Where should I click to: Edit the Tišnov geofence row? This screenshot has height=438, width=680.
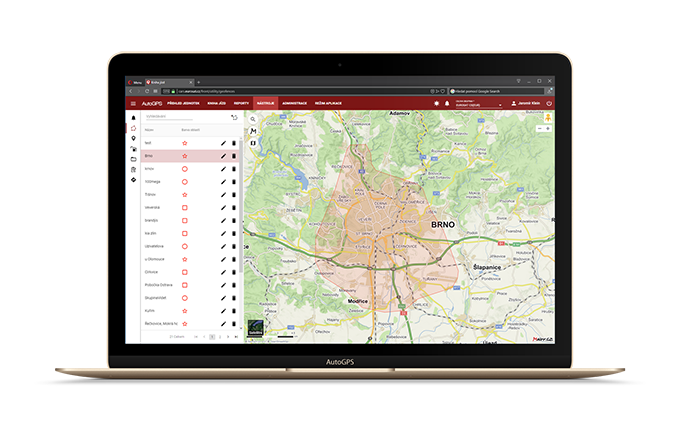[223, 195]
